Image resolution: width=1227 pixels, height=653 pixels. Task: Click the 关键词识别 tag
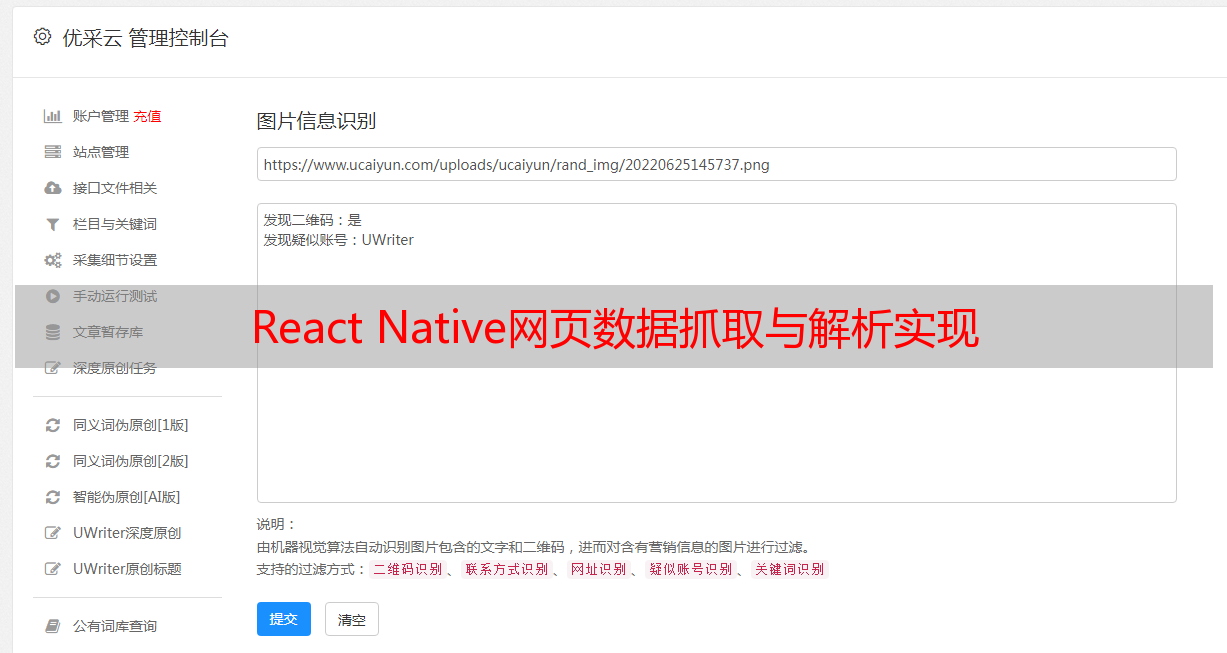789,569
